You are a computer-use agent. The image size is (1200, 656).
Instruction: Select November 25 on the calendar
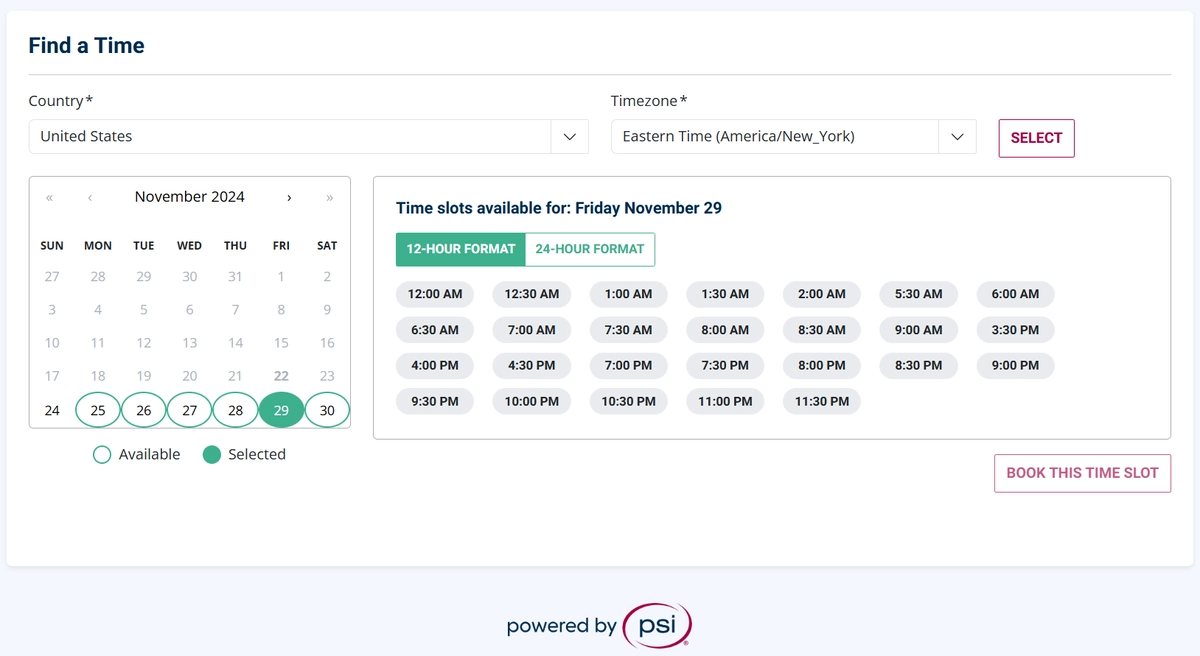click(98, 410)
